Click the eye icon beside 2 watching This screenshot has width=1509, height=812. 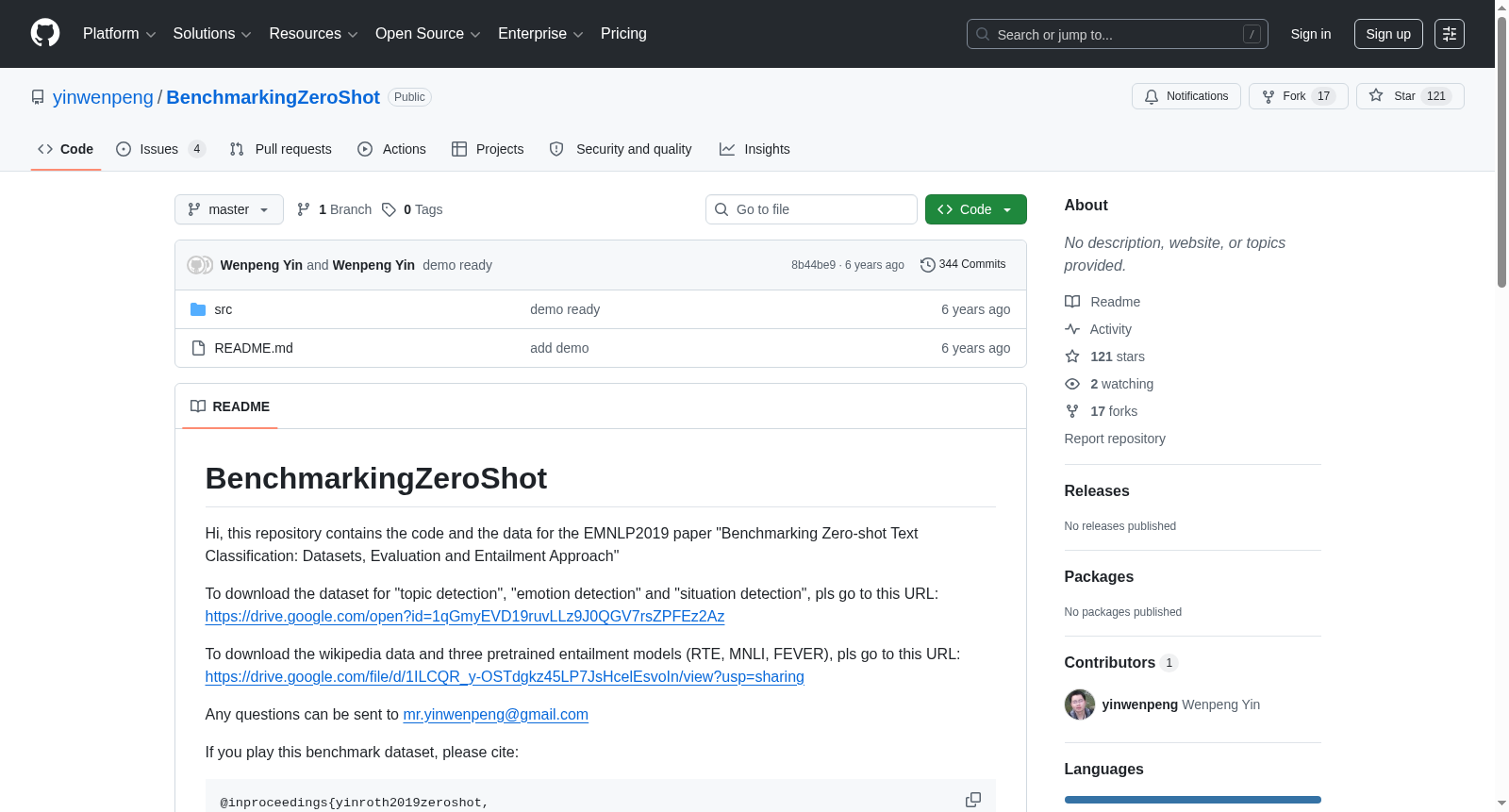(x=1072, y=384)
